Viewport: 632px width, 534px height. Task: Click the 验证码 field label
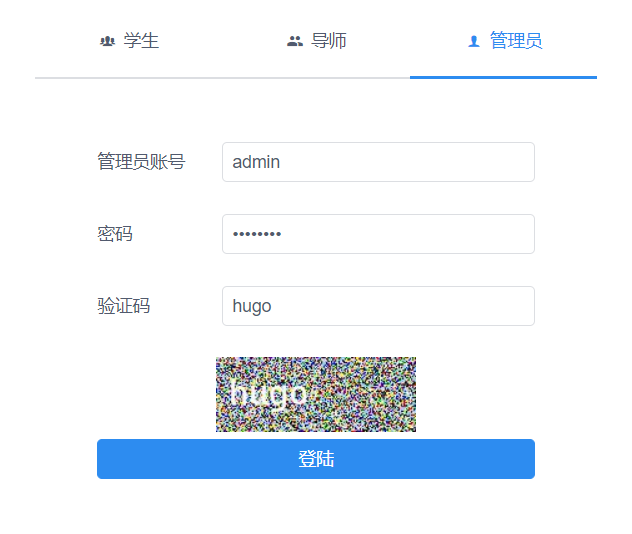coord(124,306)
